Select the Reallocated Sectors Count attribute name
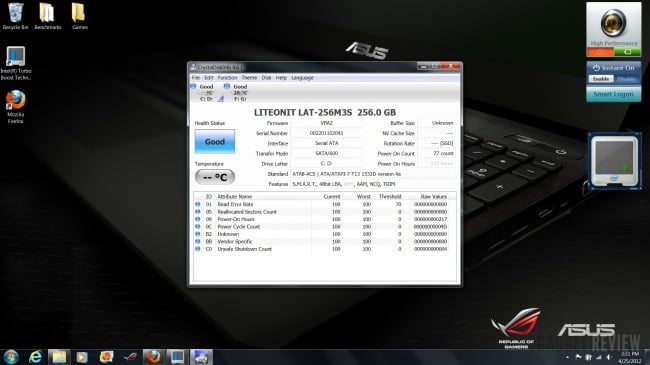650x365 pixels. click(x=247, y=212)
